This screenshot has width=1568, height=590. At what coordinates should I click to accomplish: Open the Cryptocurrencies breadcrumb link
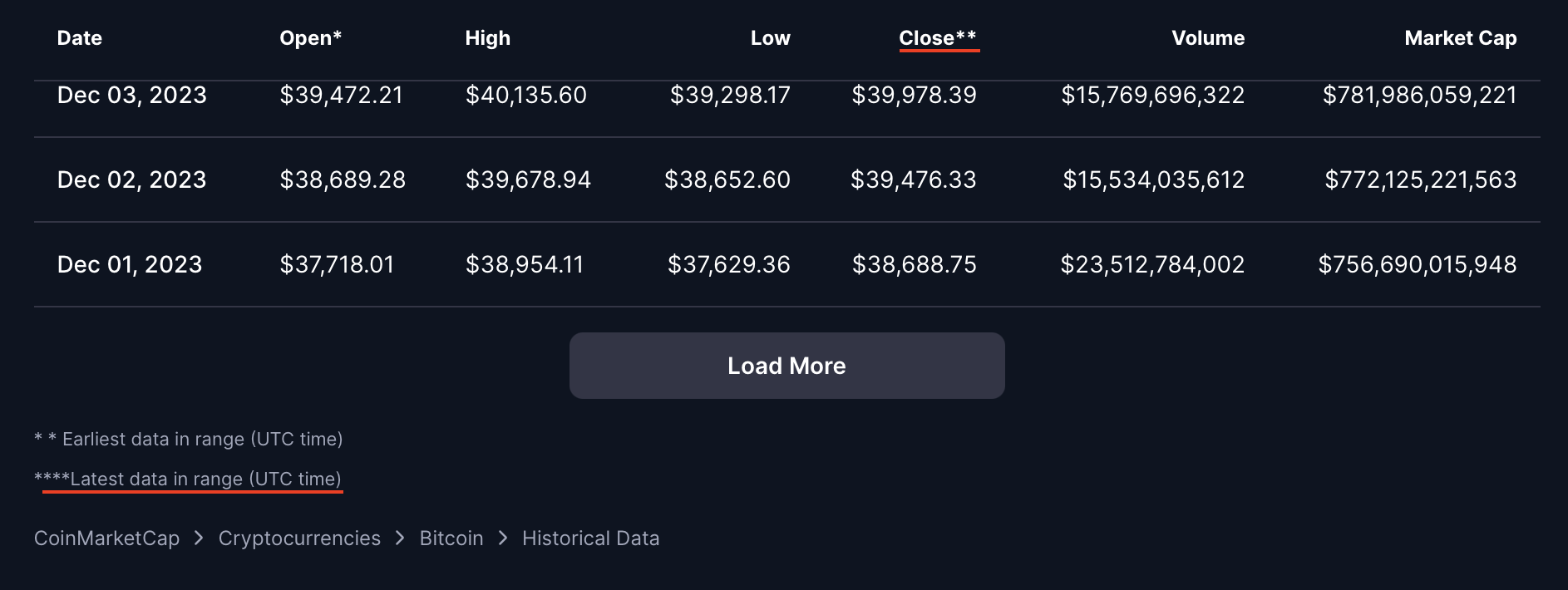click(299, 538)
